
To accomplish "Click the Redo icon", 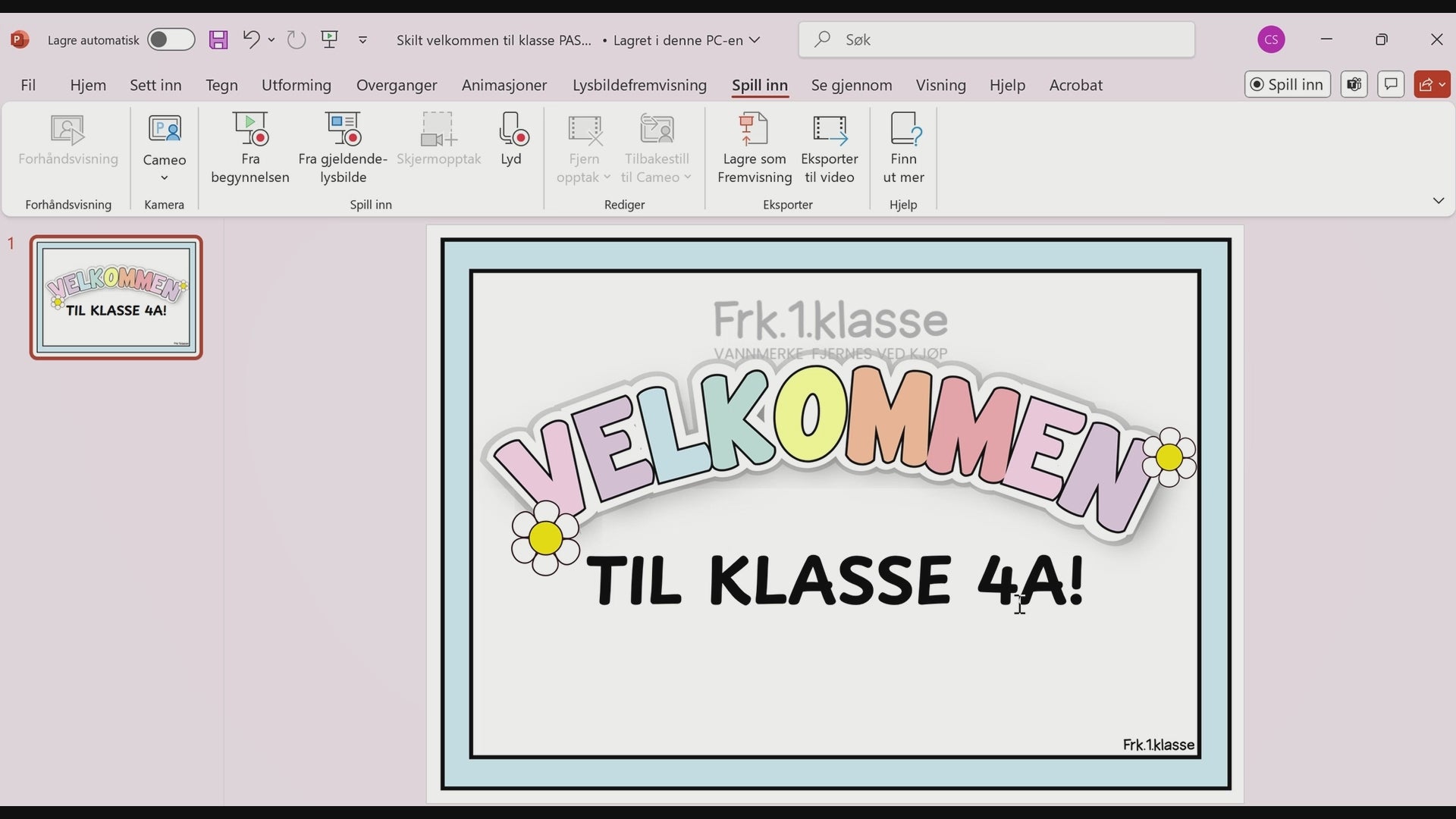I will (297, 39).
